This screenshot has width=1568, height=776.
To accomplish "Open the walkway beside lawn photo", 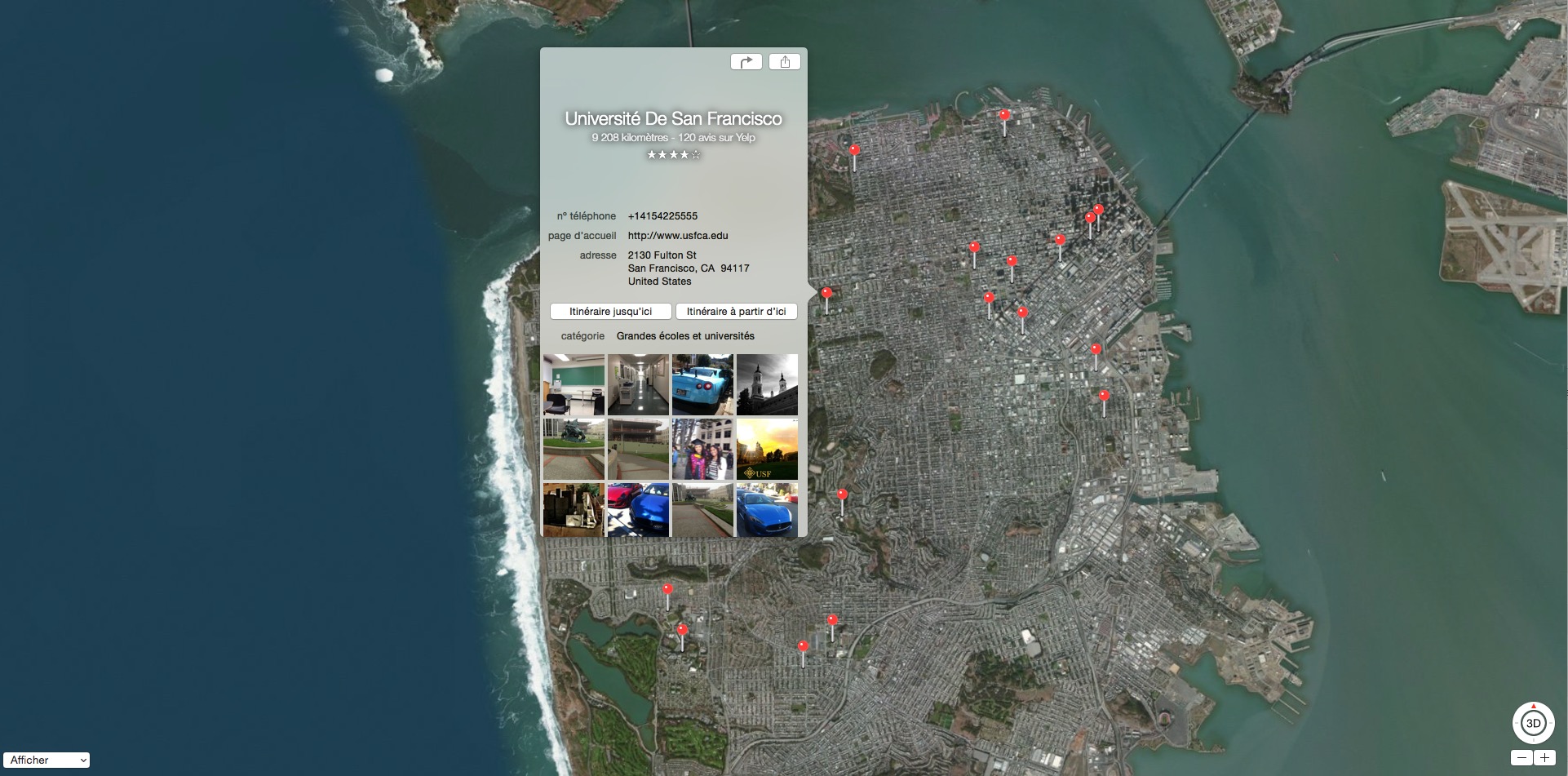I will [x=702, y=510].
